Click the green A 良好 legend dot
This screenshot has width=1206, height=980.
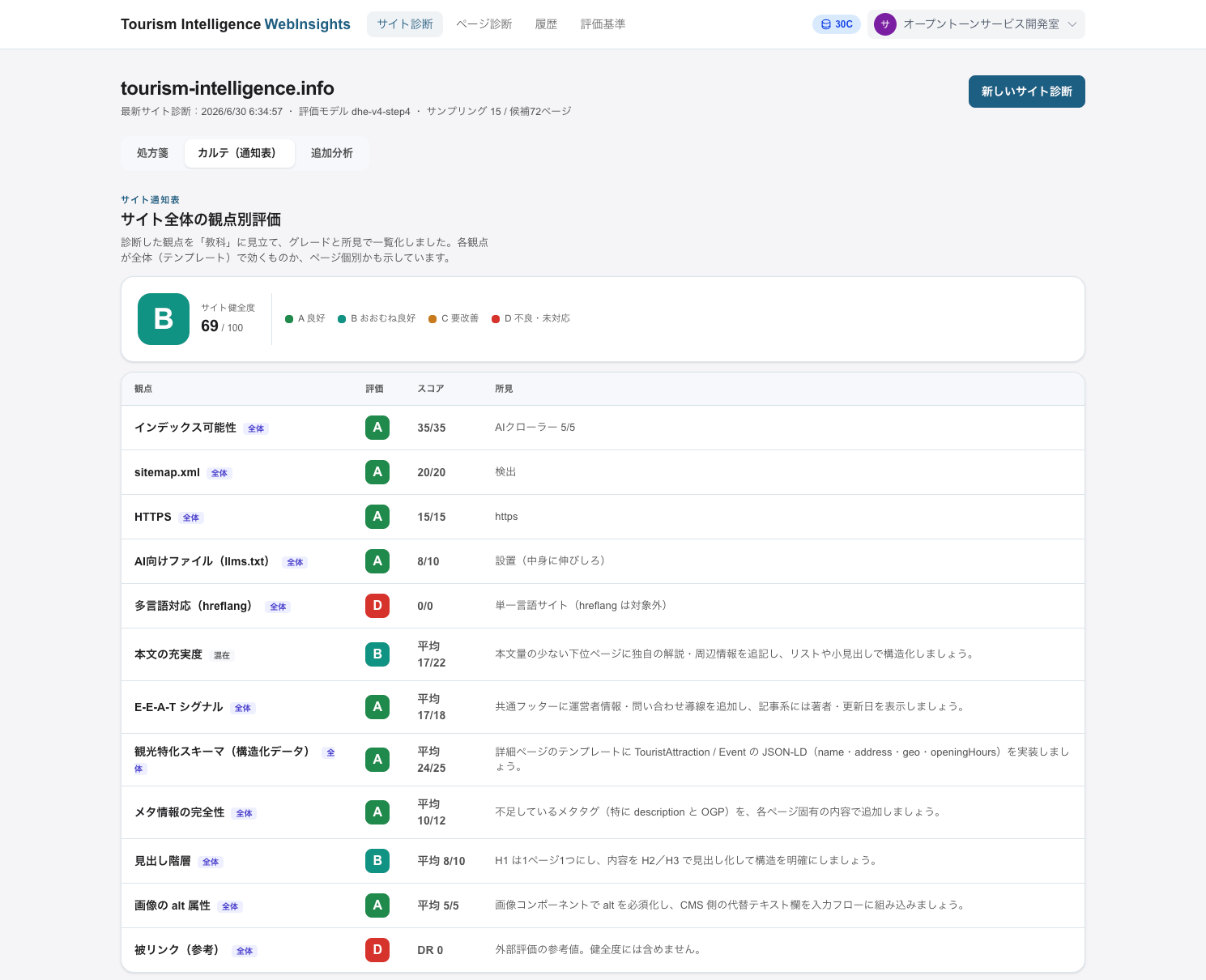(x=289, y=319)
